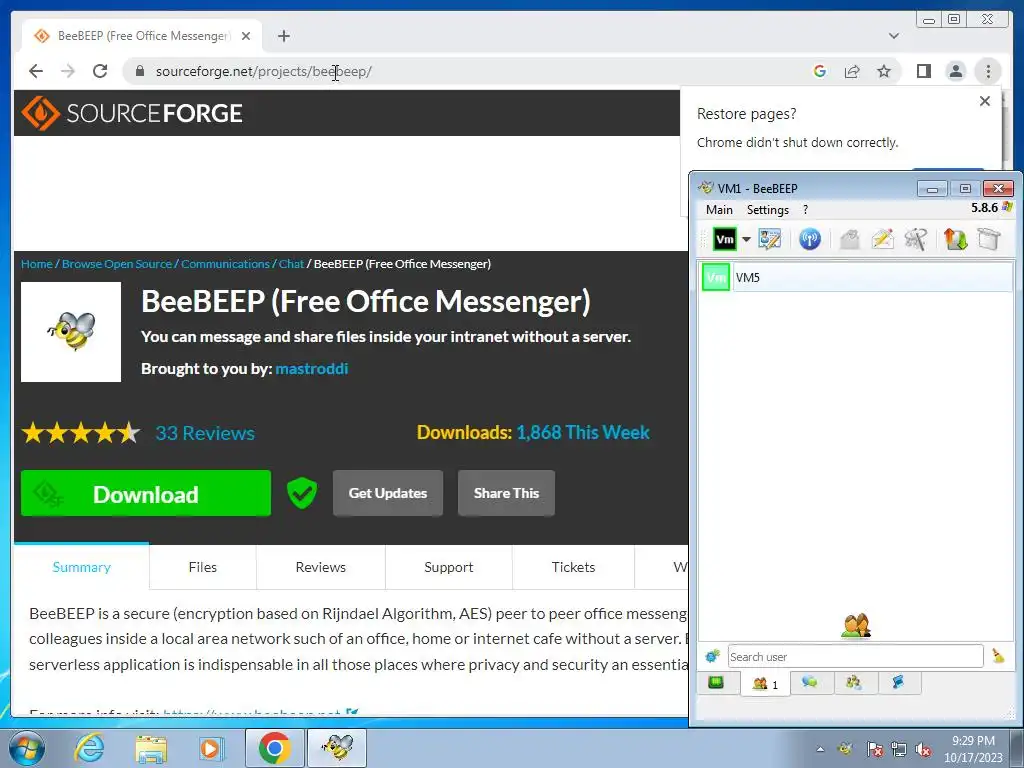Screen dimensions: 1024x768
Task: Switch to the users tab showing 1
Action: pos(765,684)
